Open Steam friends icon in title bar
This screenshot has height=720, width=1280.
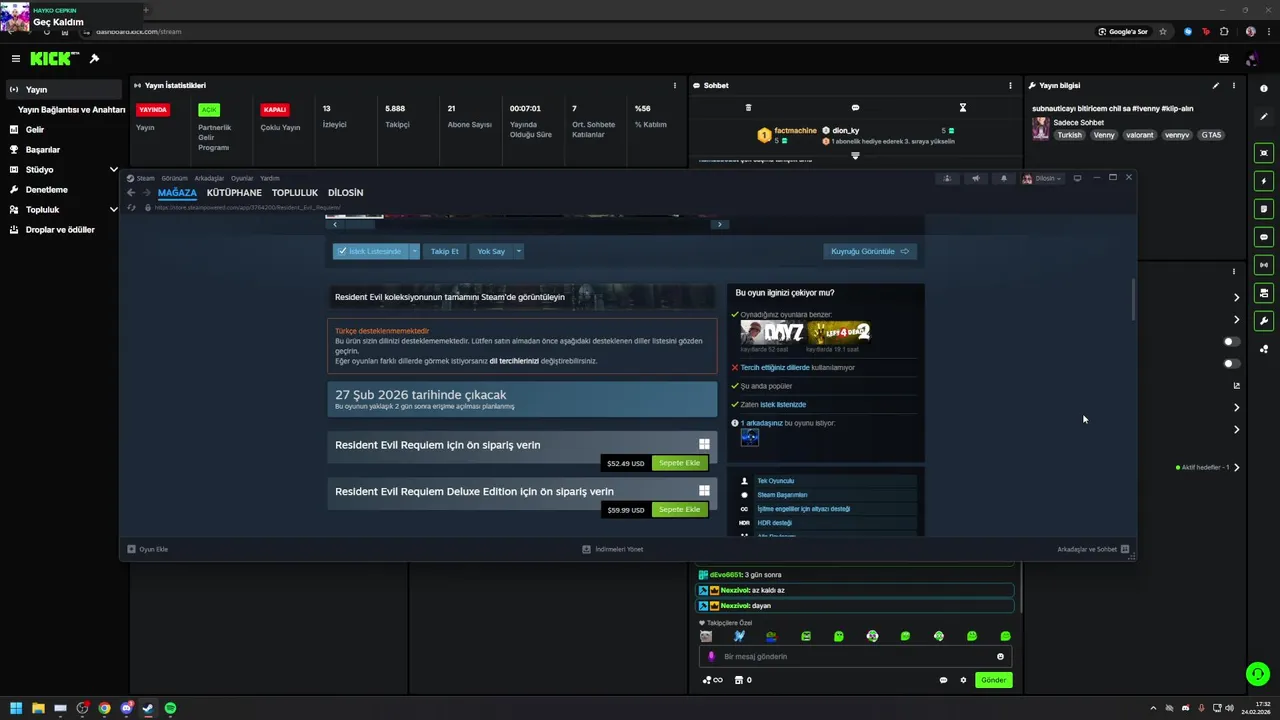(x=947, y=178)
